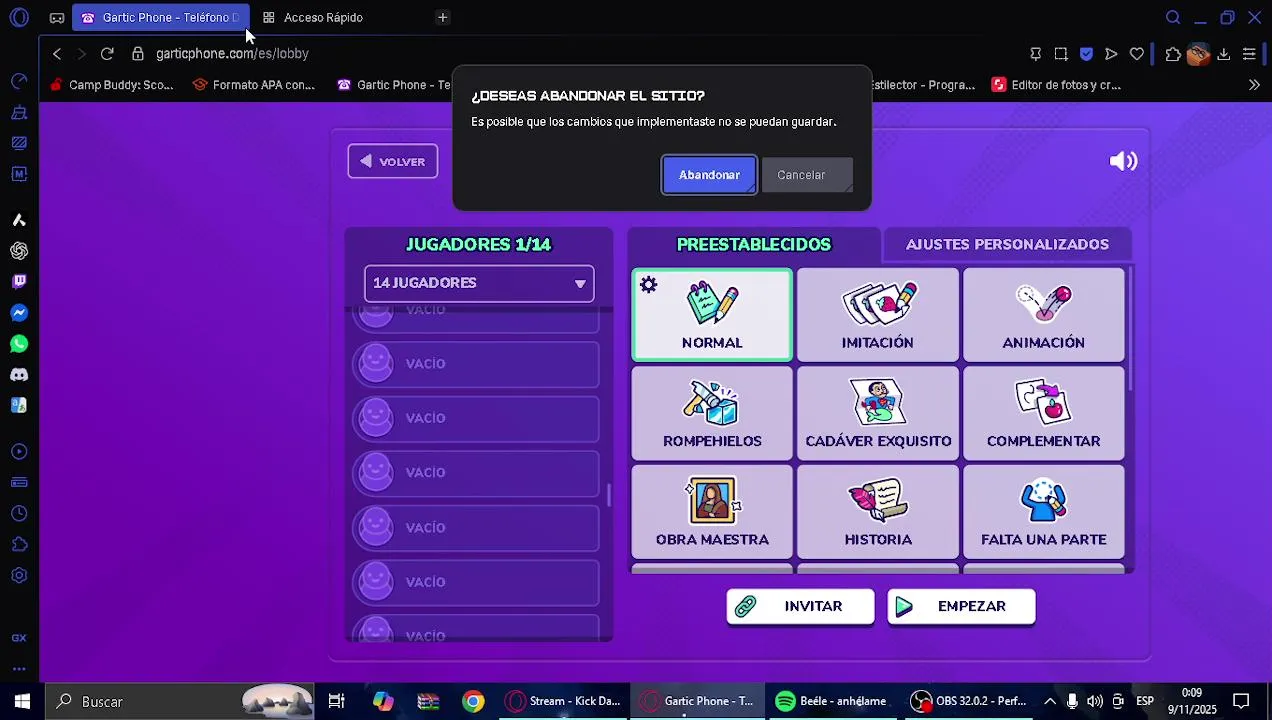Open the Easy Setup sliders icon
The width and height of the screenshot is (1272, 720).
coord(1249,54)
